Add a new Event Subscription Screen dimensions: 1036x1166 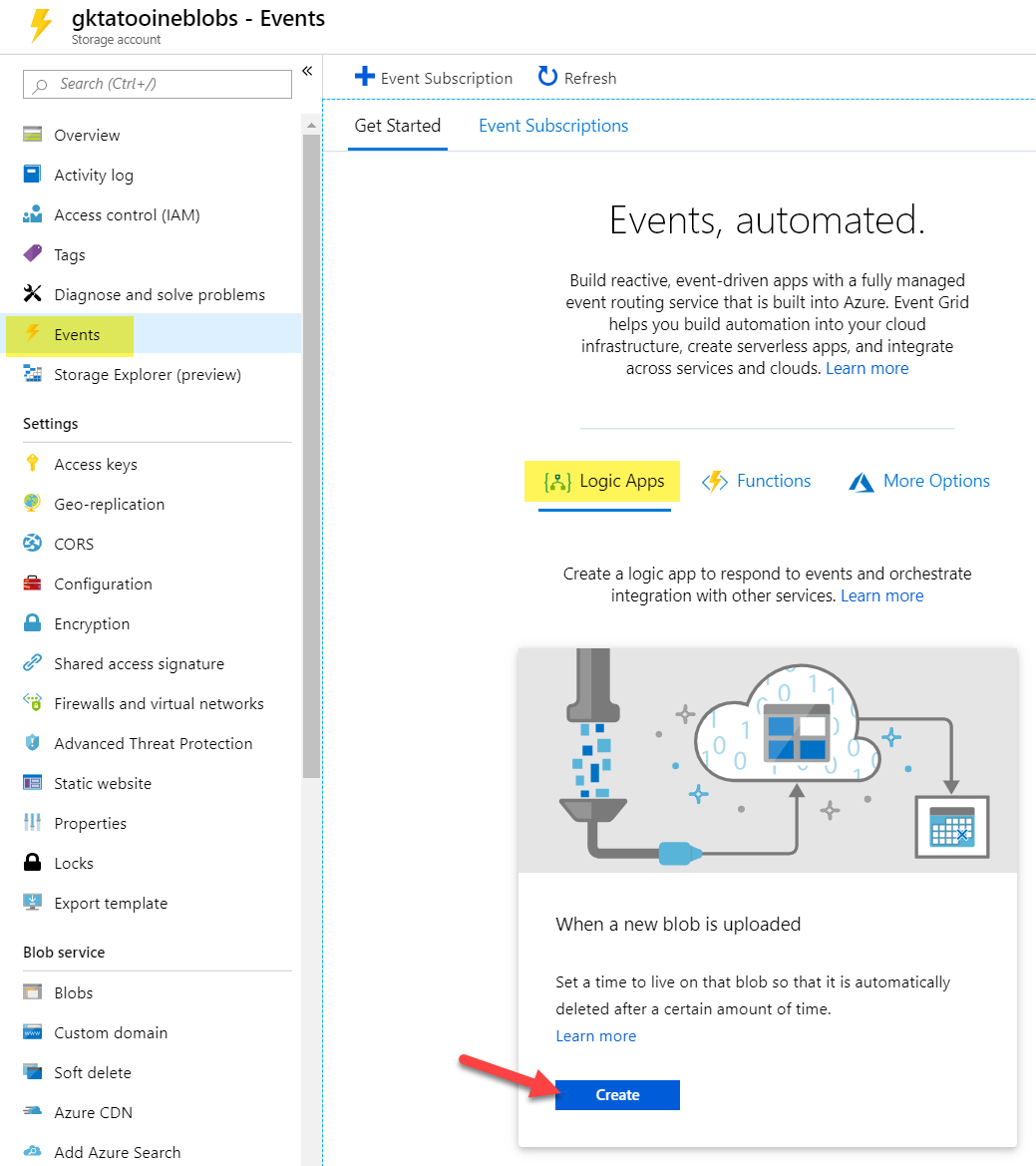[x=434, y=78]
